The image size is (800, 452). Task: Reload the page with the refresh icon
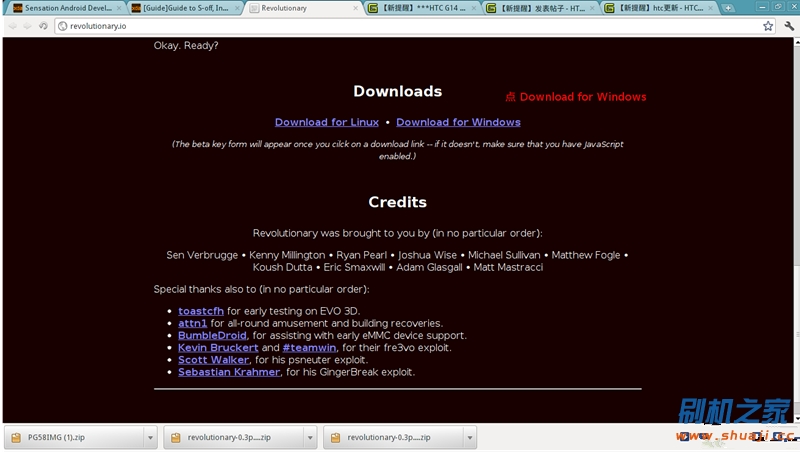(x=43, y=26)
